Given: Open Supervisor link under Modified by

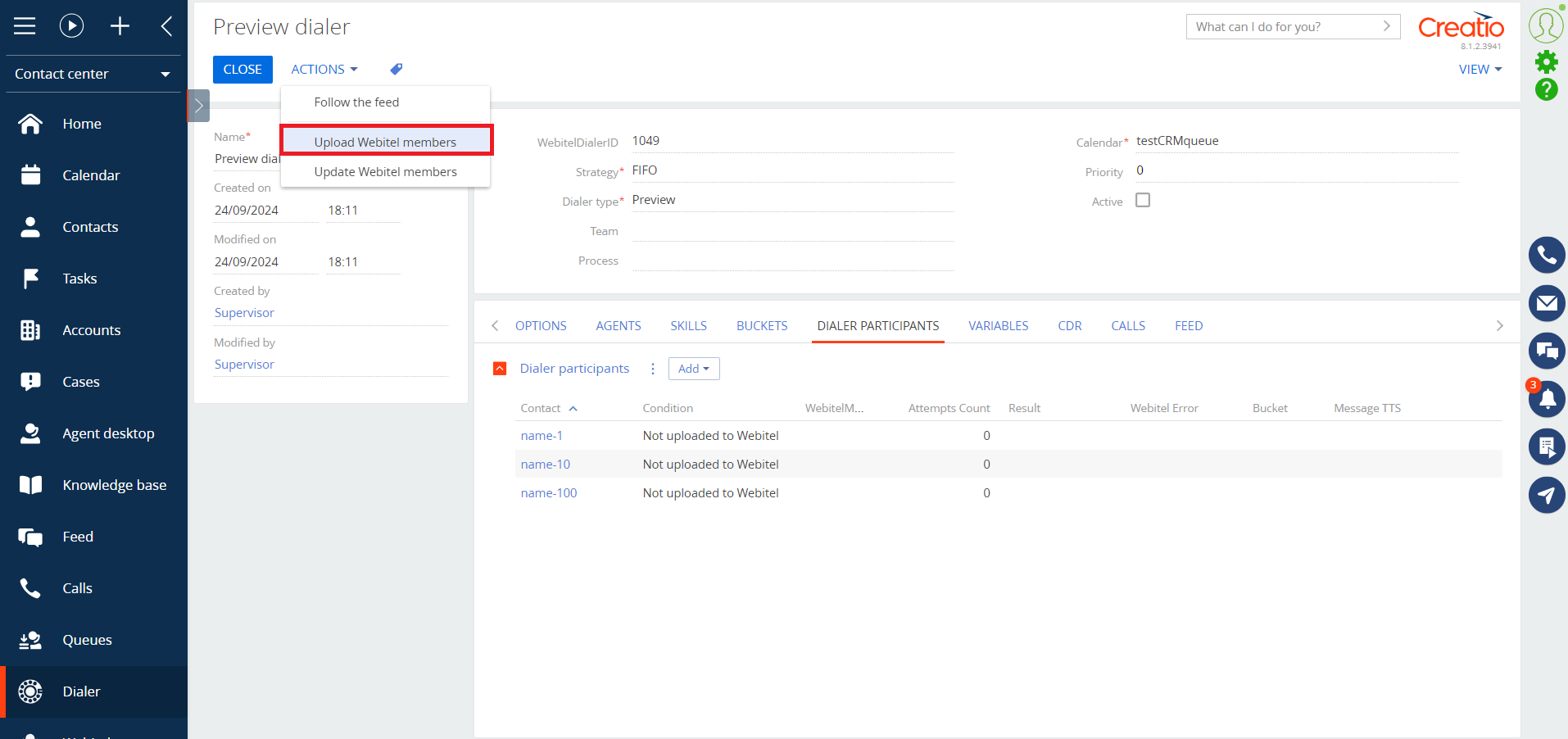Looking at the screenshot, I should [244, 365].
